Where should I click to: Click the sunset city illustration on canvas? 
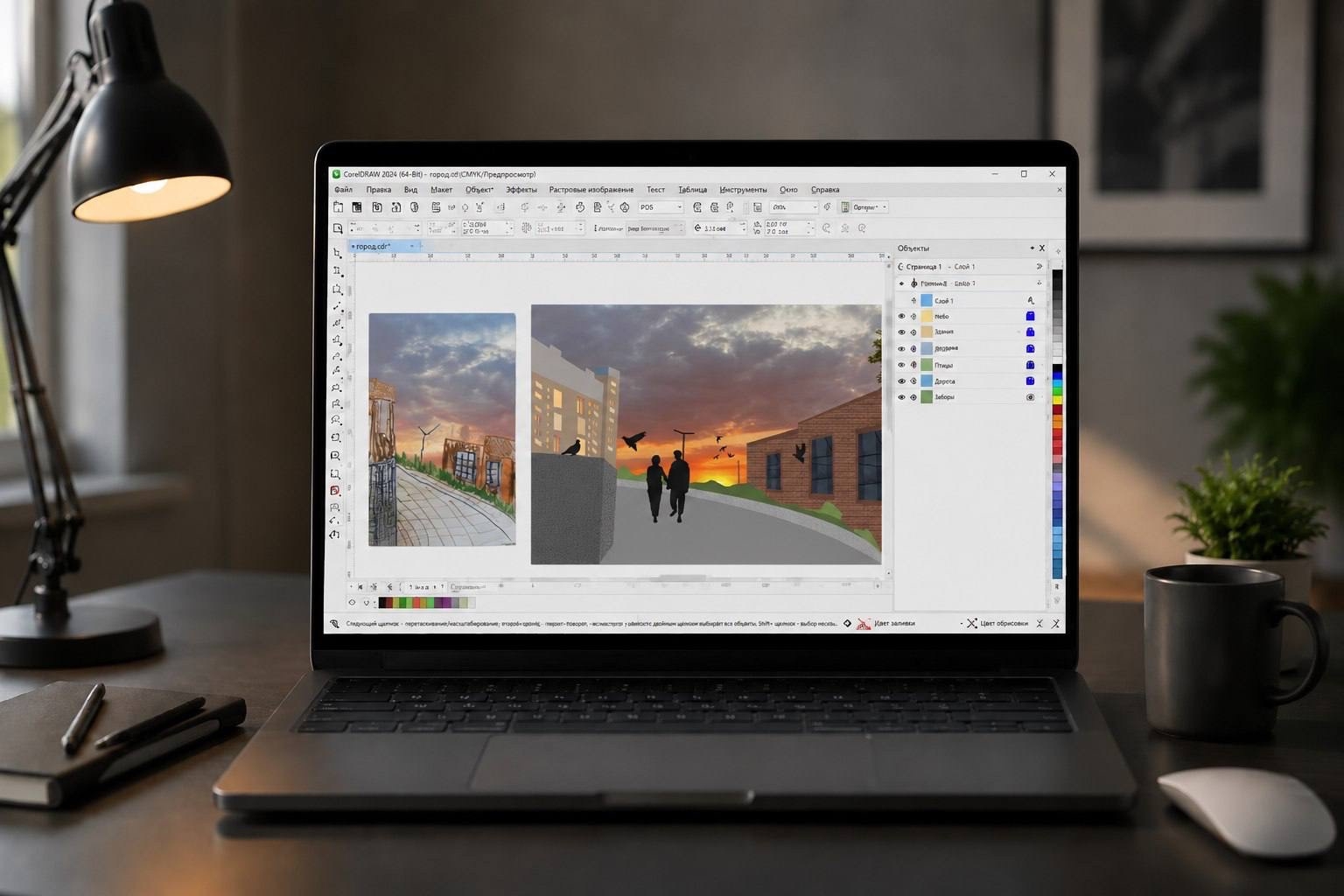click(706, 434)
